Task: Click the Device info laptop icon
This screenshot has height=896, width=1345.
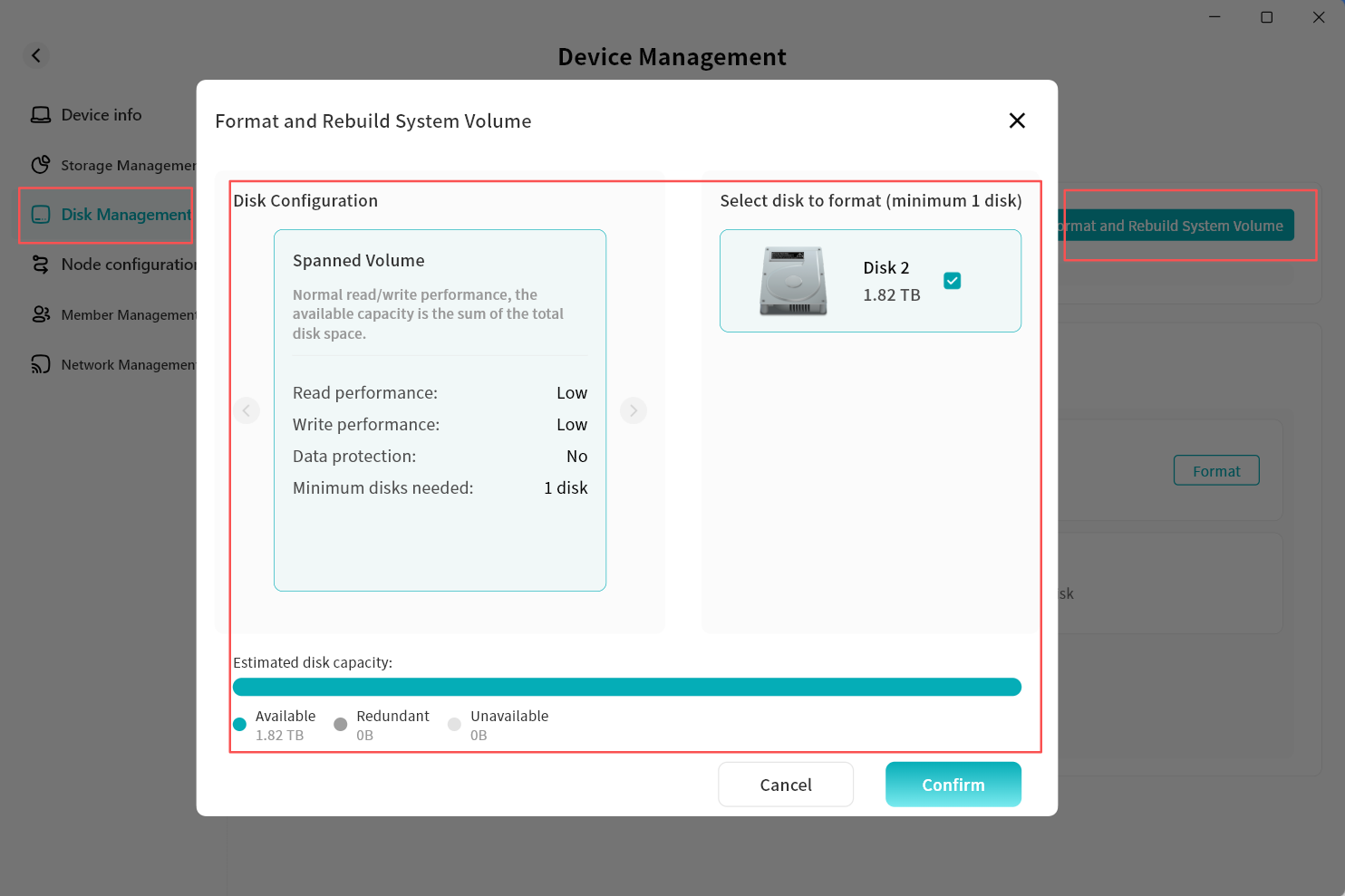Action: (x=41, y=115)
